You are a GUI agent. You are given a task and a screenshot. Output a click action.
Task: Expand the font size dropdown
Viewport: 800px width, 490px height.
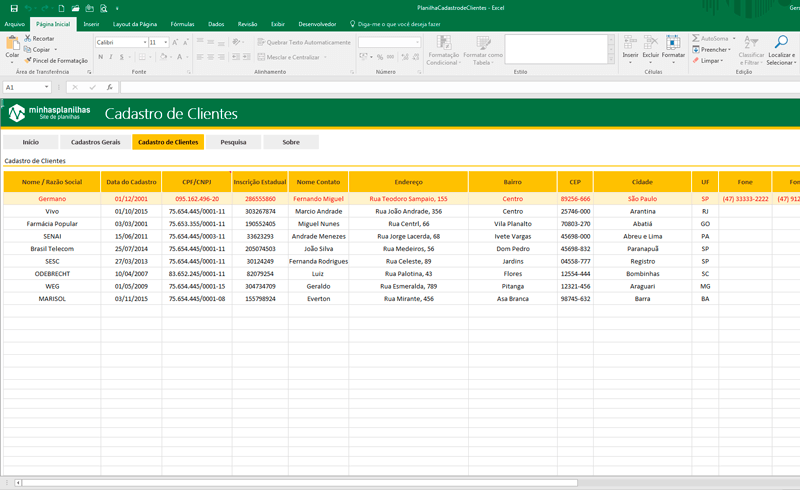166,43
